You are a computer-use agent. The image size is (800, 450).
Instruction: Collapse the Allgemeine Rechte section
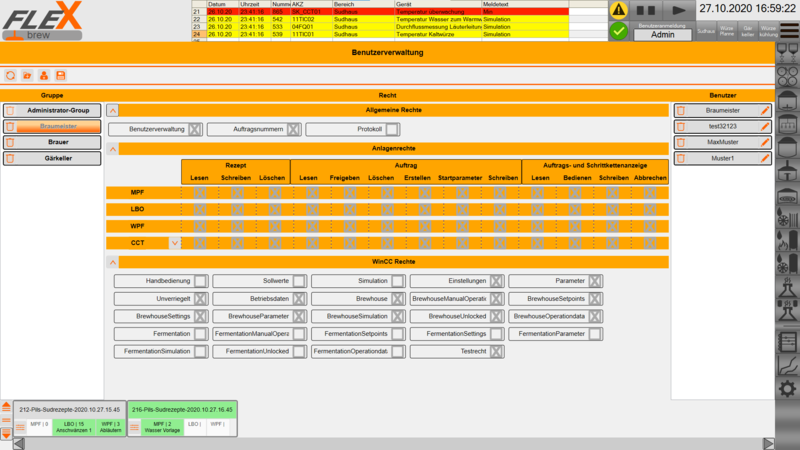click(112, 110)
